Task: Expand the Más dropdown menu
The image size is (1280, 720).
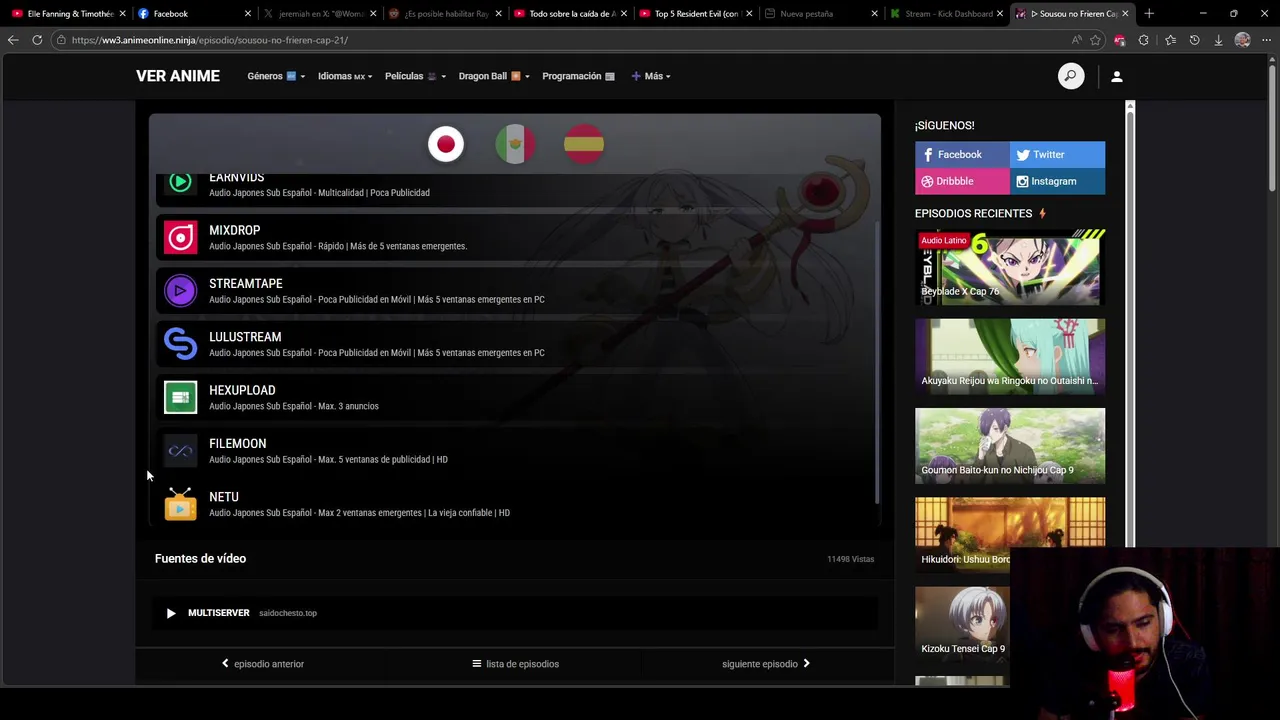Action: pos(651,76)
